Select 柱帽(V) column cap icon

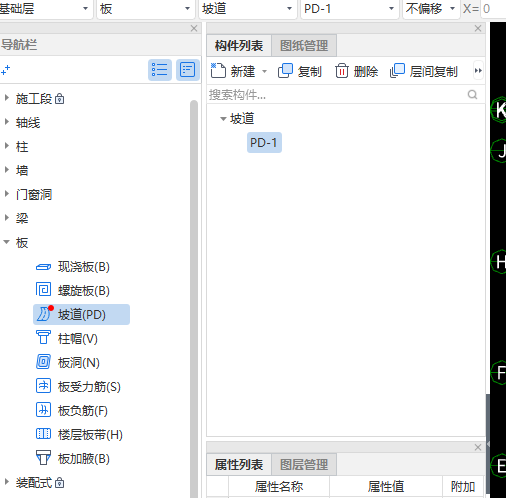(x=43, y=337)
